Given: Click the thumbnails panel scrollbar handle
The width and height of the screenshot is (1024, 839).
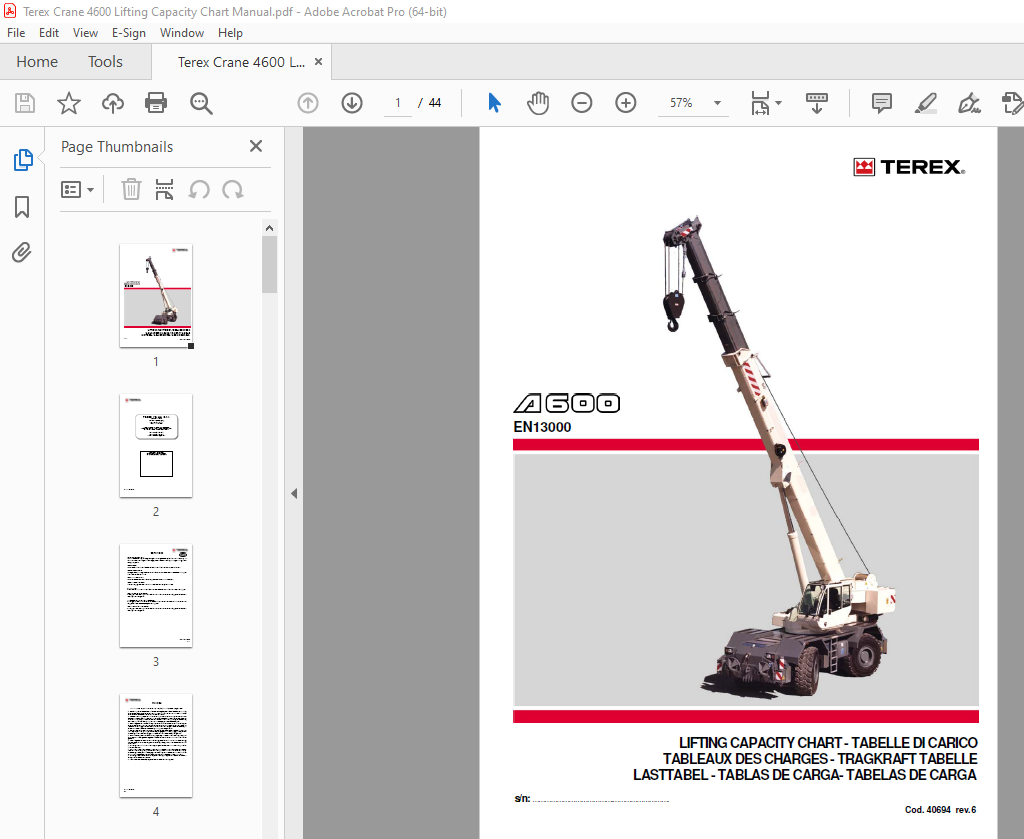Looking at the screenshot, I should 269,264.
